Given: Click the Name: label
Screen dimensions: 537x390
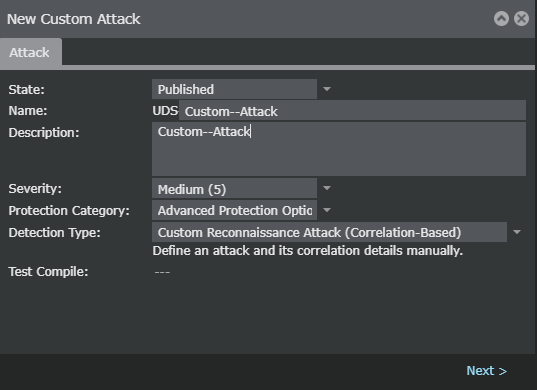Looking at the screenshot, I should pyautogui.click(x=28, y=111).
